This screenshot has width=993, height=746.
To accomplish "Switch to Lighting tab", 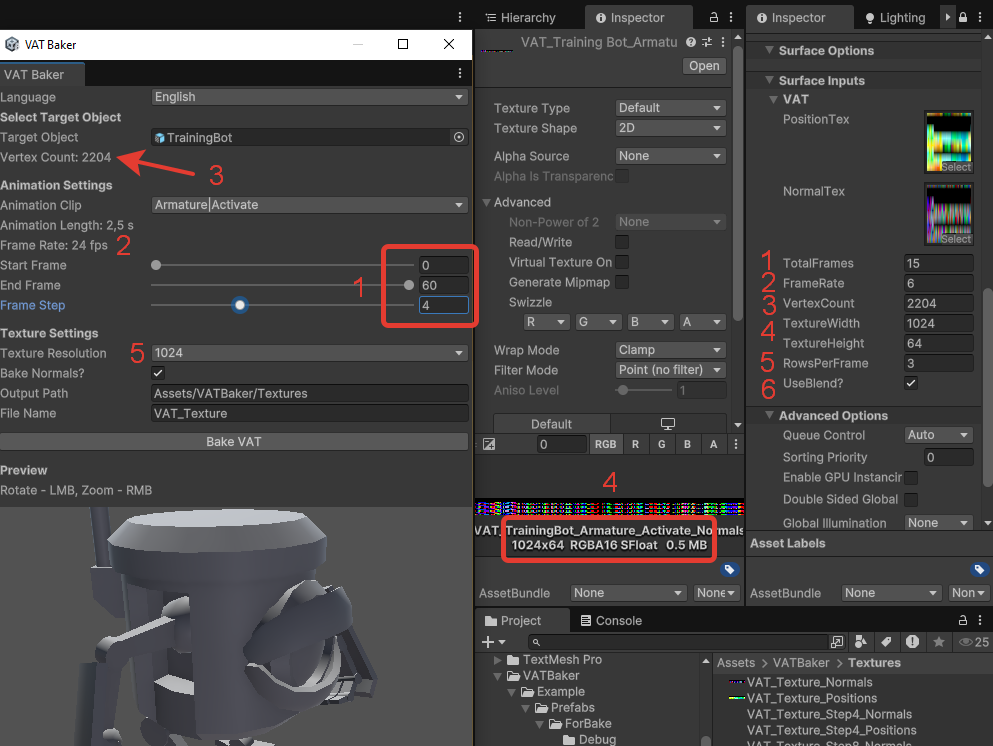I will tap(895, 18).
